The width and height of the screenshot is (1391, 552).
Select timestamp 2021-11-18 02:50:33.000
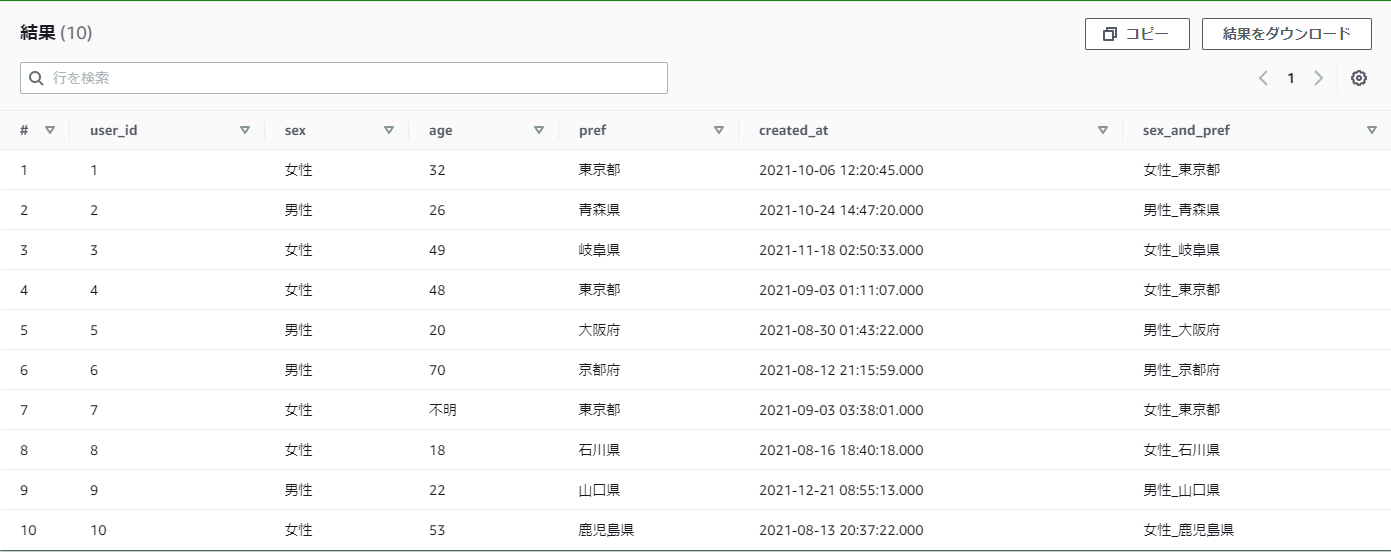pyautogui.click(x=841, y=250)
